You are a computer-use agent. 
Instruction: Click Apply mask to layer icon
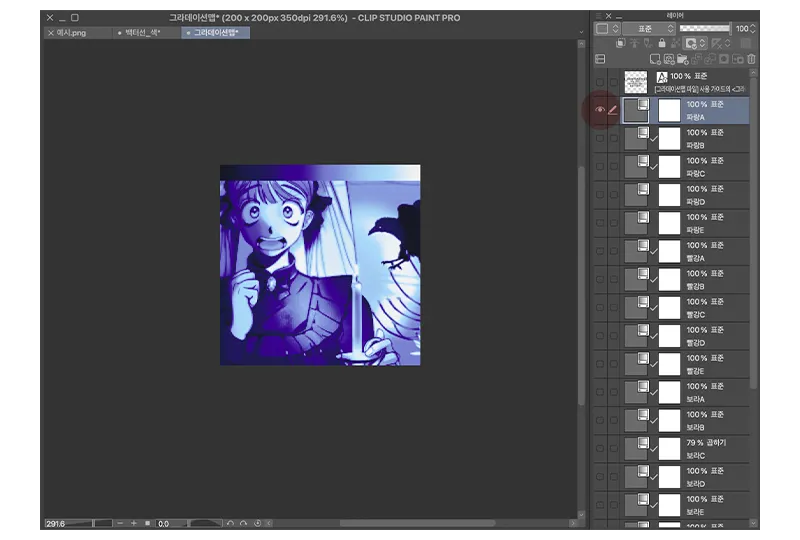click(x=738, y=59)
